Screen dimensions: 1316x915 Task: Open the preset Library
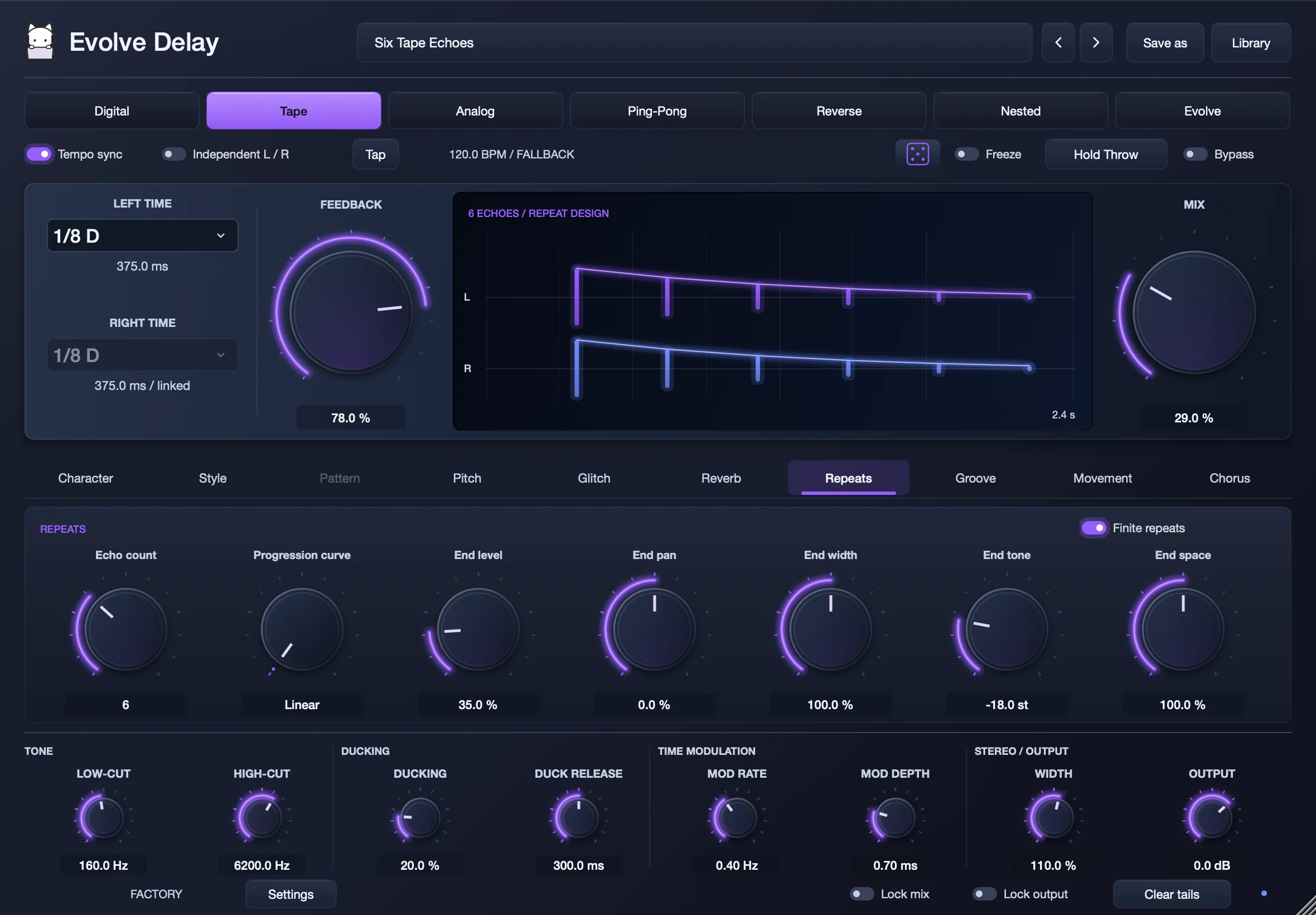coord(1251,42)
